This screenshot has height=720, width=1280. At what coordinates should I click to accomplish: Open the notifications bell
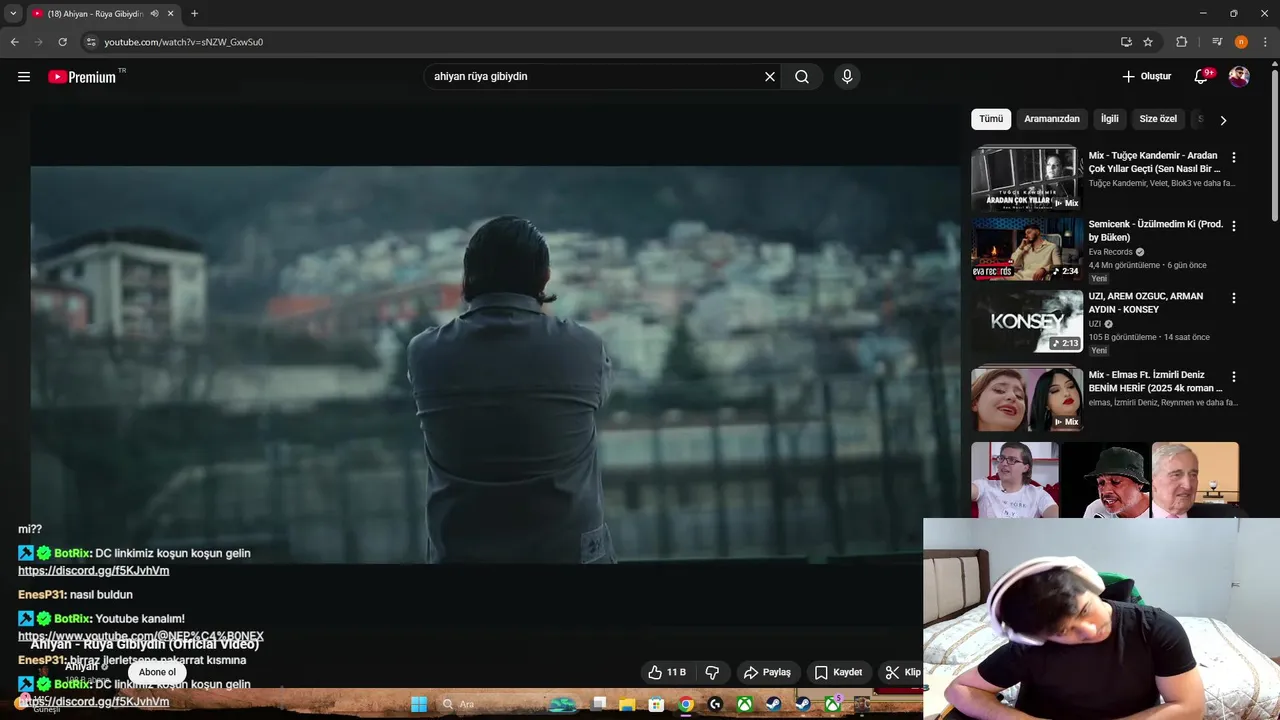pyautogui.click(x=1202, y=77)
